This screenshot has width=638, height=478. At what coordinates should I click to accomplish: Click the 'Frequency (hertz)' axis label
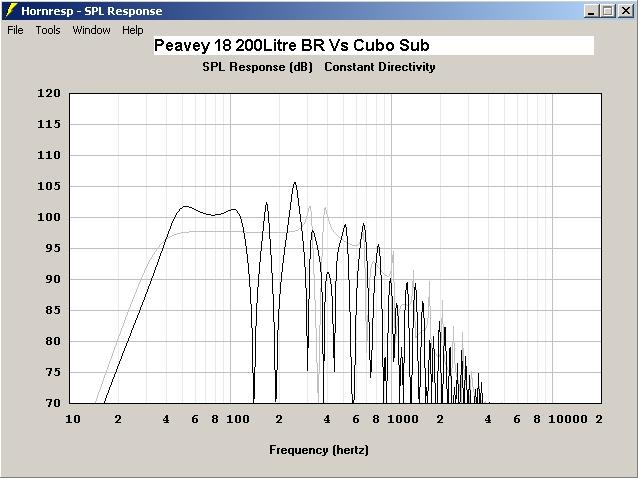(x=319, y=450)
